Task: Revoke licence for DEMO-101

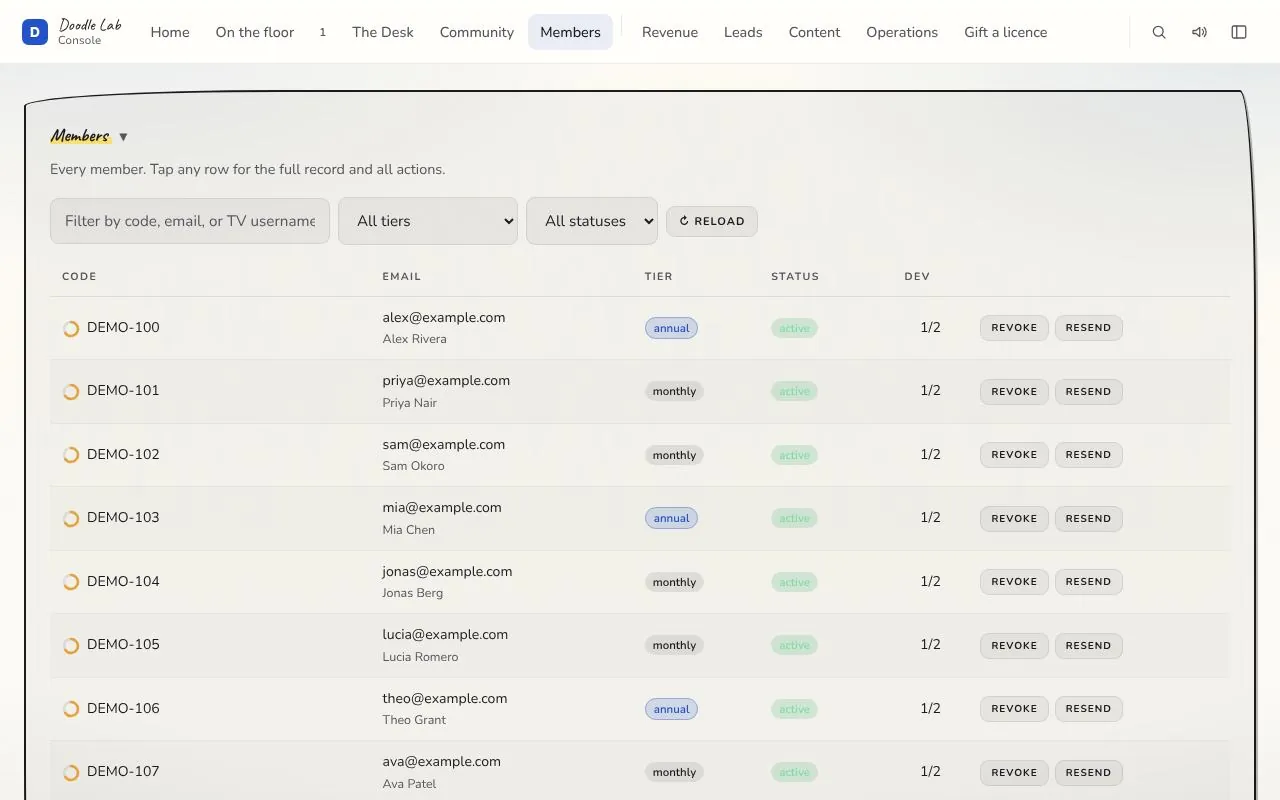Action: coord(1014,391)
